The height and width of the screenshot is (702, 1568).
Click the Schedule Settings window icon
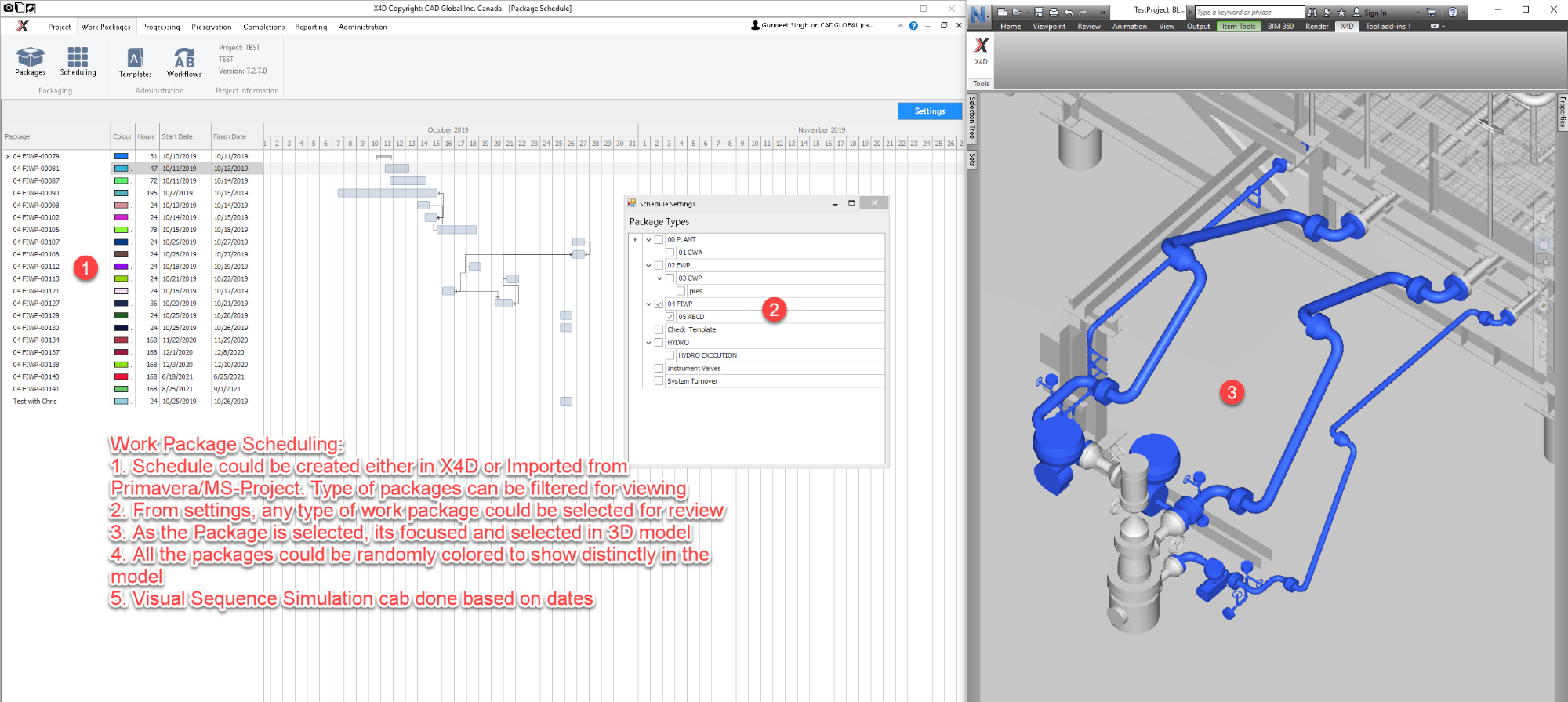pyautogui.click(x=632, y=203)
